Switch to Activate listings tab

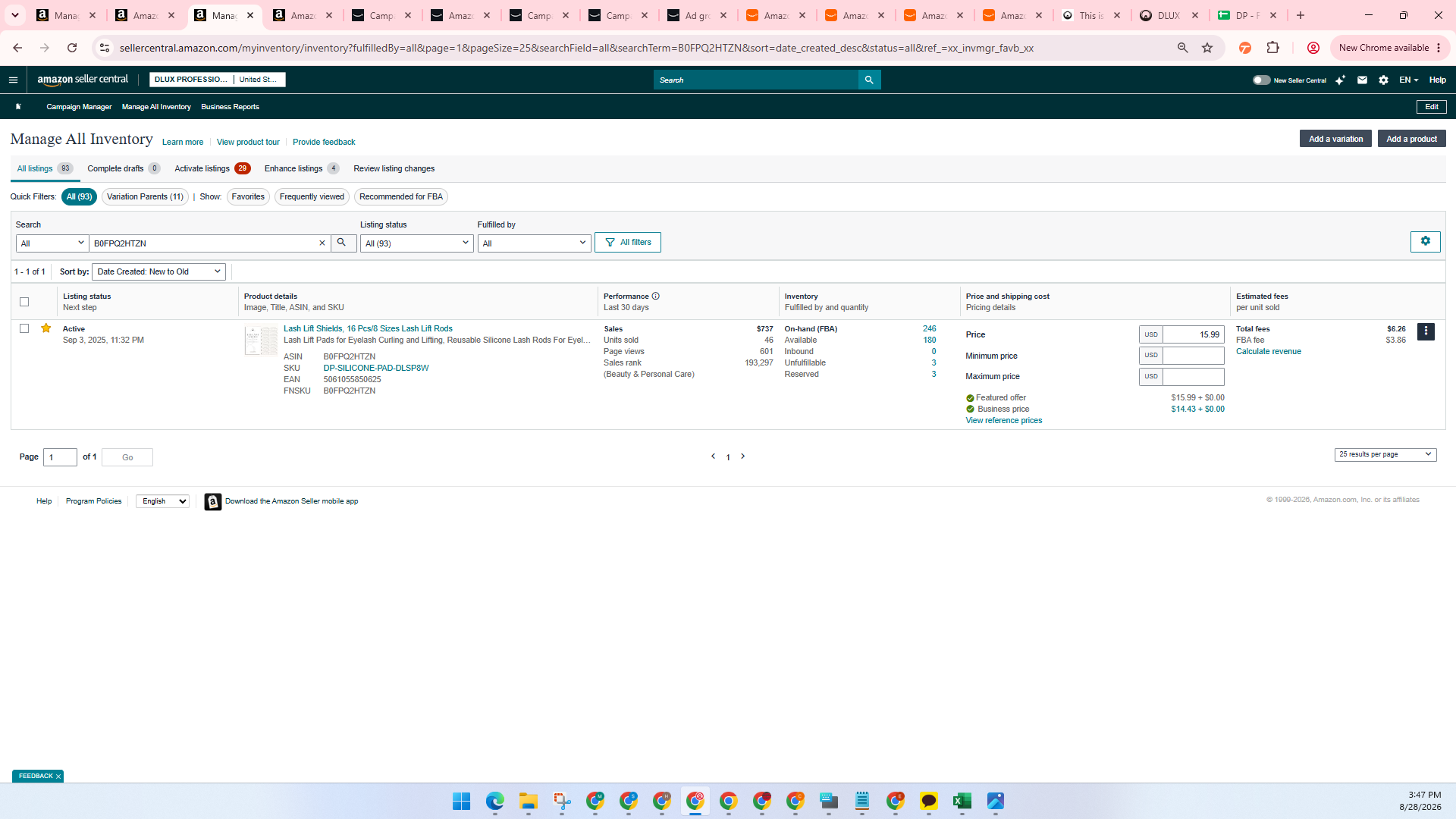click(212, 168)
